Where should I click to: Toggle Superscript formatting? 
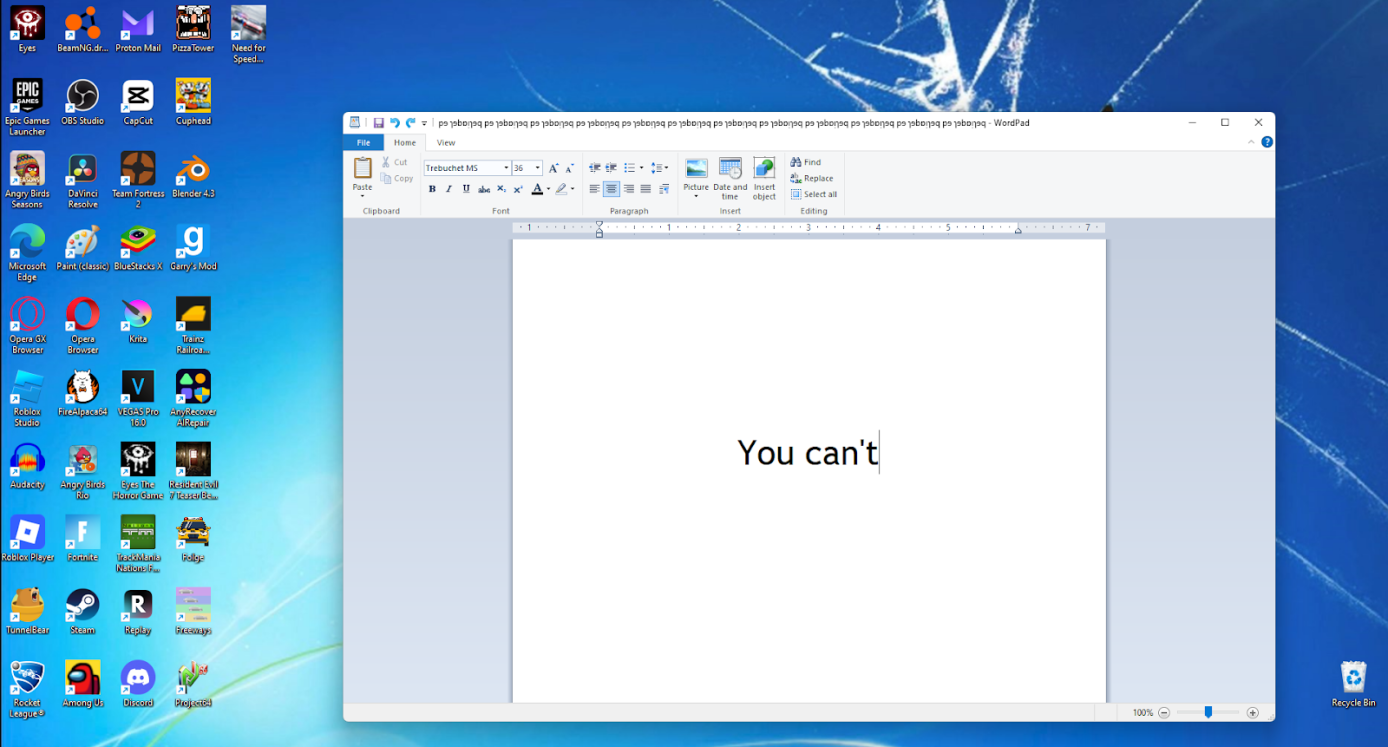(518, 189)
